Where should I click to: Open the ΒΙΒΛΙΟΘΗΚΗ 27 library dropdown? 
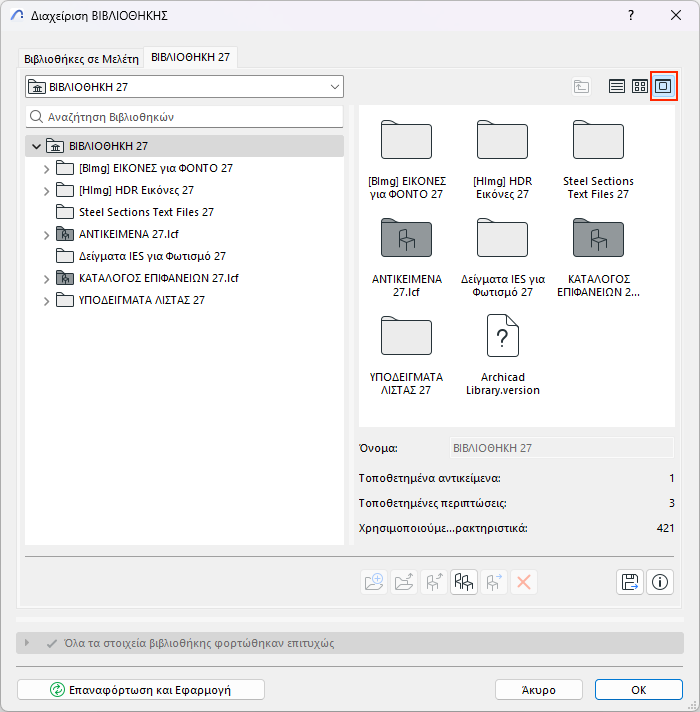[184, 87]
